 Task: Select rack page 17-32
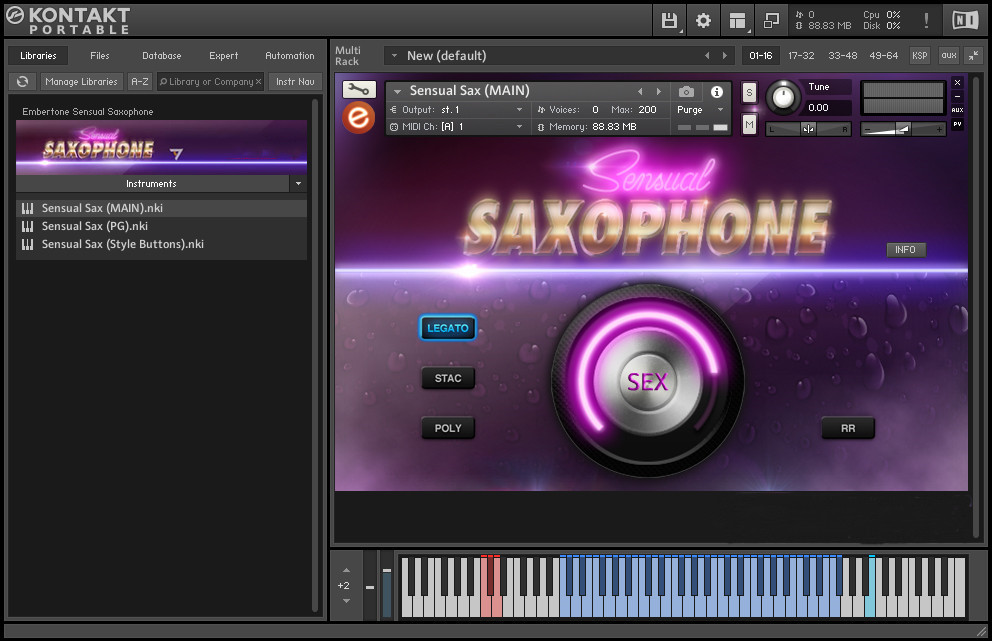point(801,56)
